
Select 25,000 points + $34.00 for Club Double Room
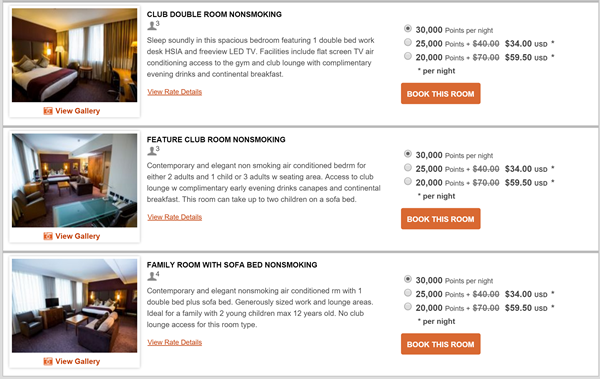[x=408, y=42]
